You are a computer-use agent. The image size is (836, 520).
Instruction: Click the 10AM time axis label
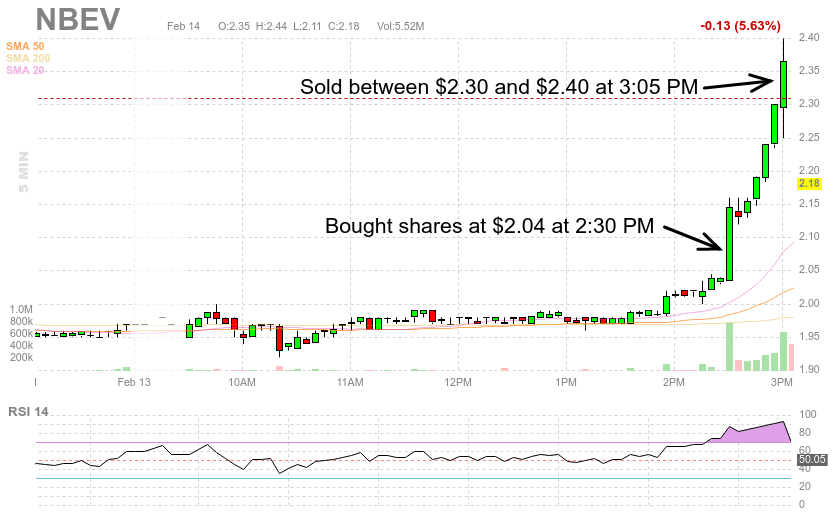(x=242, y=382)
